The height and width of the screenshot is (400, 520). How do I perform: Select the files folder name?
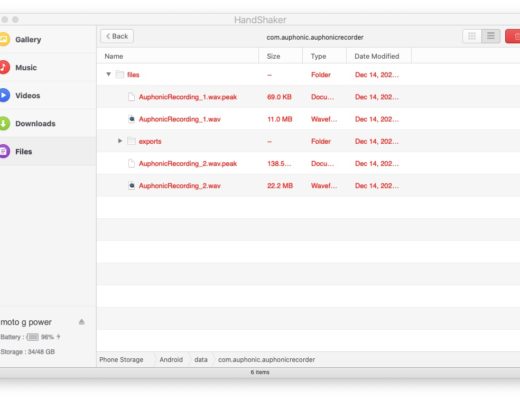pos(133,75)
